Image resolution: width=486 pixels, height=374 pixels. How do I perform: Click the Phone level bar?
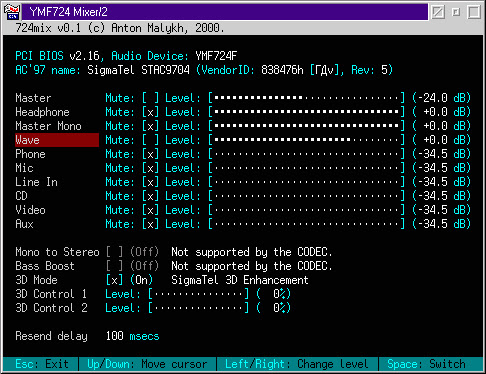307,154
